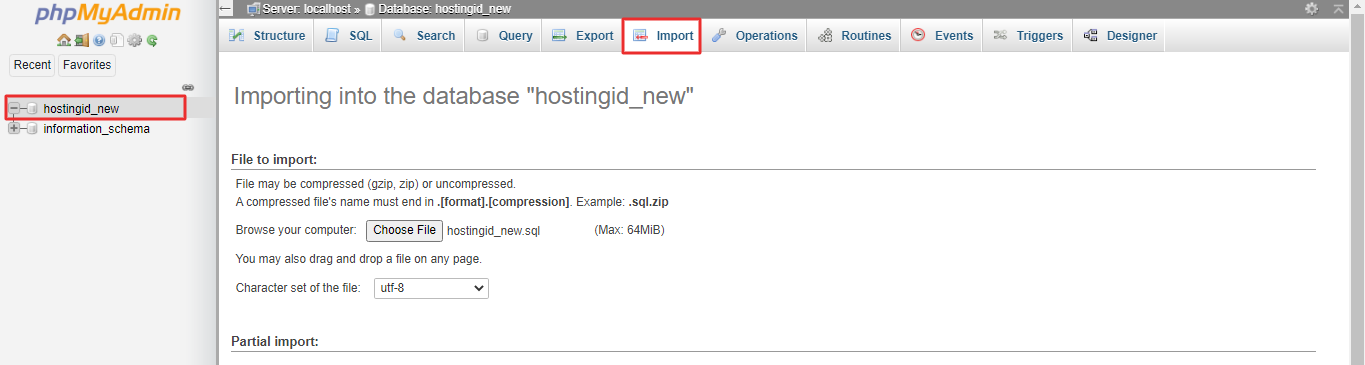
Task: Click the navigation panel settings gear icon
Action: click(134, 40)
